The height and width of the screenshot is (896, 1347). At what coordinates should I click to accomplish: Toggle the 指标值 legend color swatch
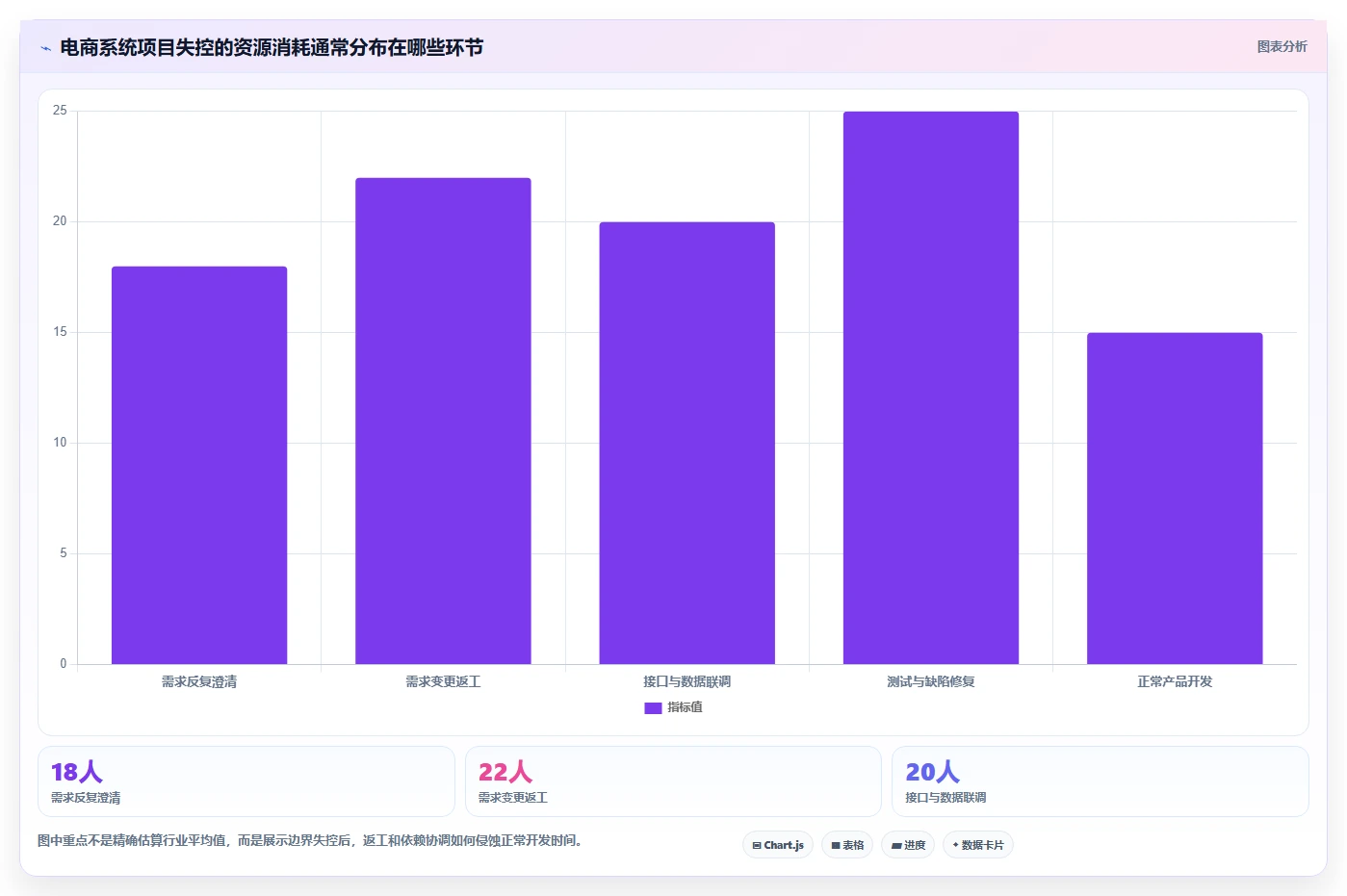(653, 707)
